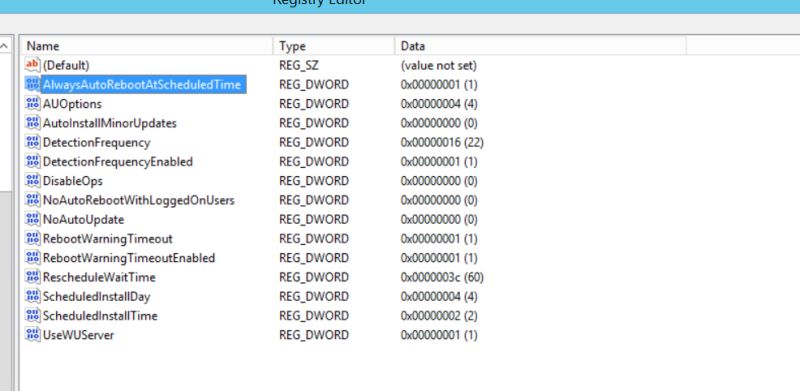Click the AUOptions DWORD icon
This screenshot has width=800, height=391.
click(x=32, y=104)
